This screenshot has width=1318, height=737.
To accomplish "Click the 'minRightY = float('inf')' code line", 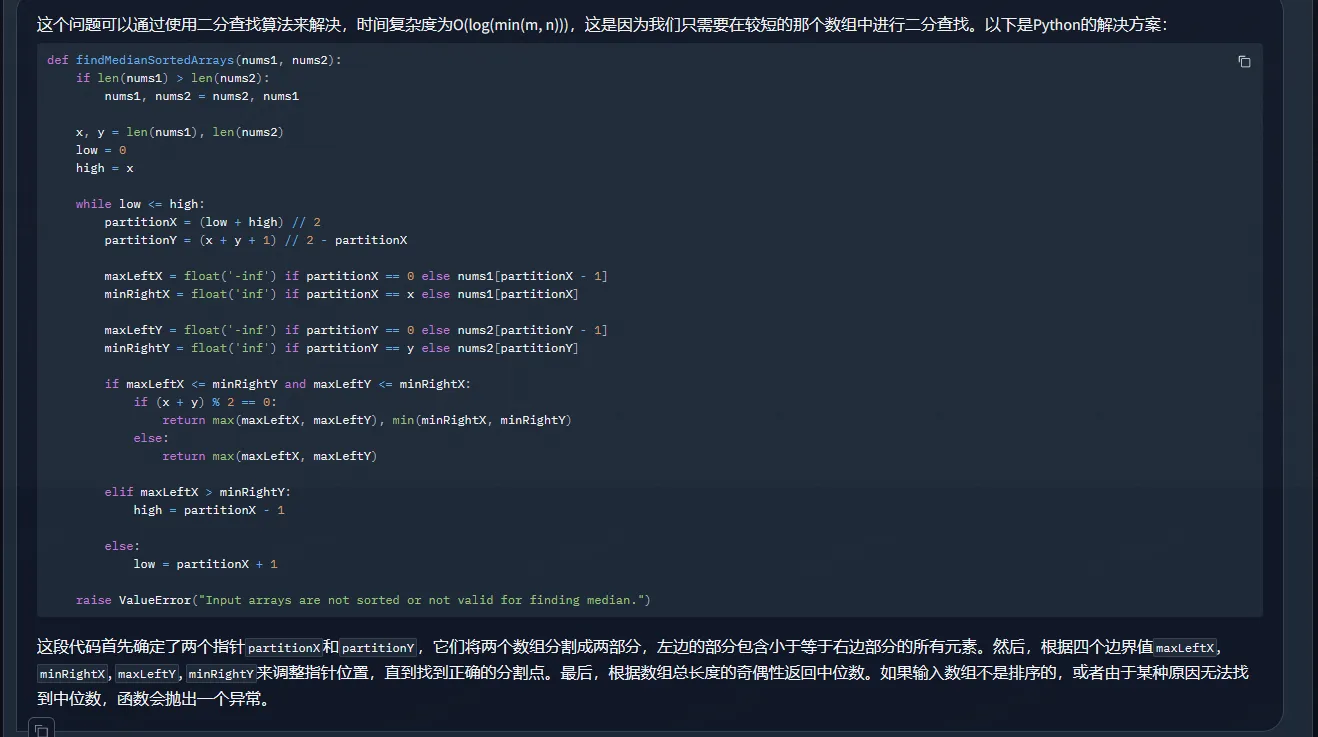I will tap(342, 348).
